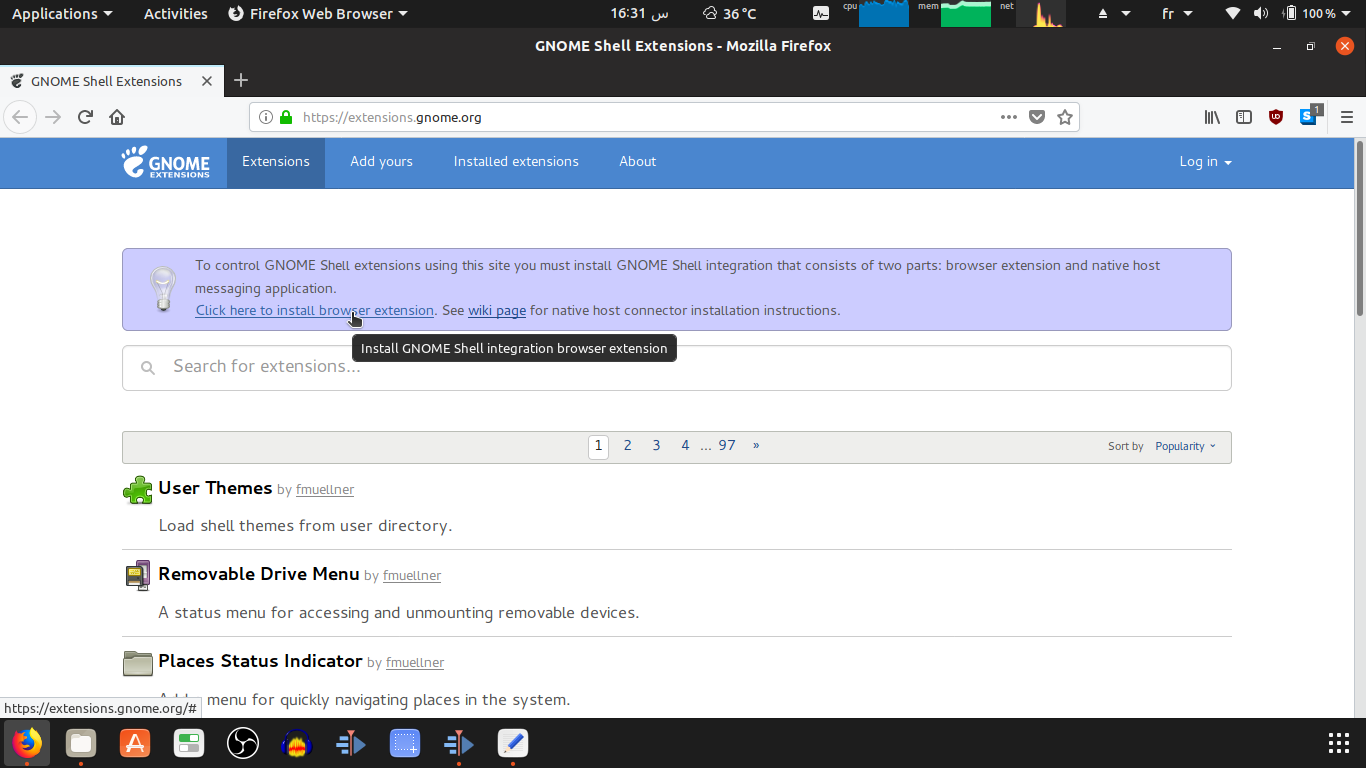Launch OBS Studio from the dock
Image resolution: width=1366 pixels, height=768 pixels.
coord(243,743)
